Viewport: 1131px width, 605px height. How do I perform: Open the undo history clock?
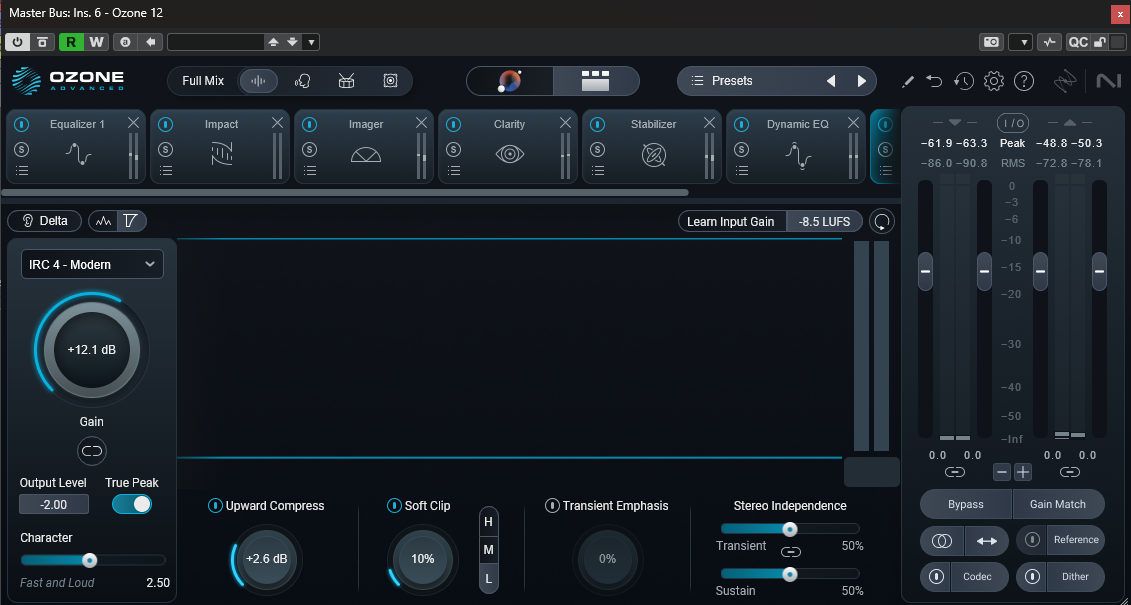pos(964,81)
